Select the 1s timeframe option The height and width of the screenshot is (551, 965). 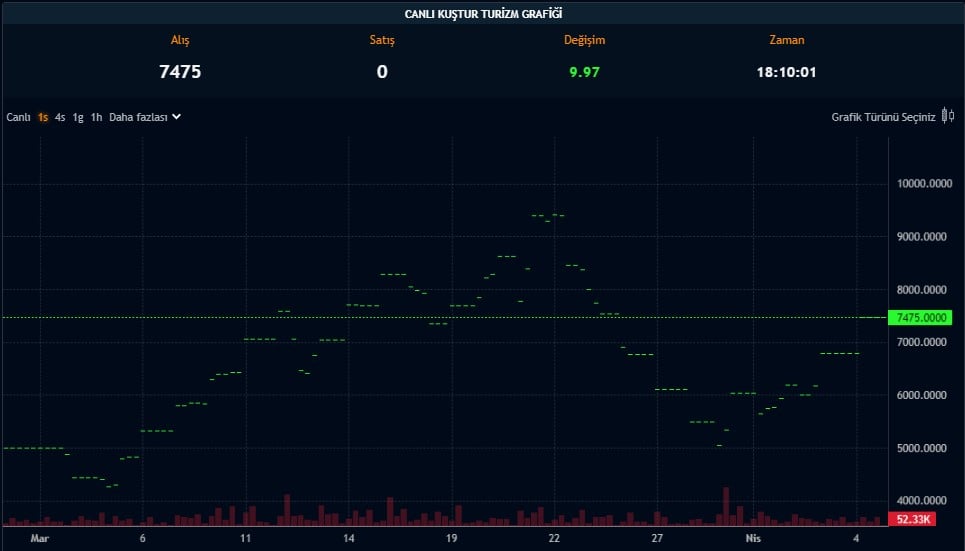click(43, 117)
